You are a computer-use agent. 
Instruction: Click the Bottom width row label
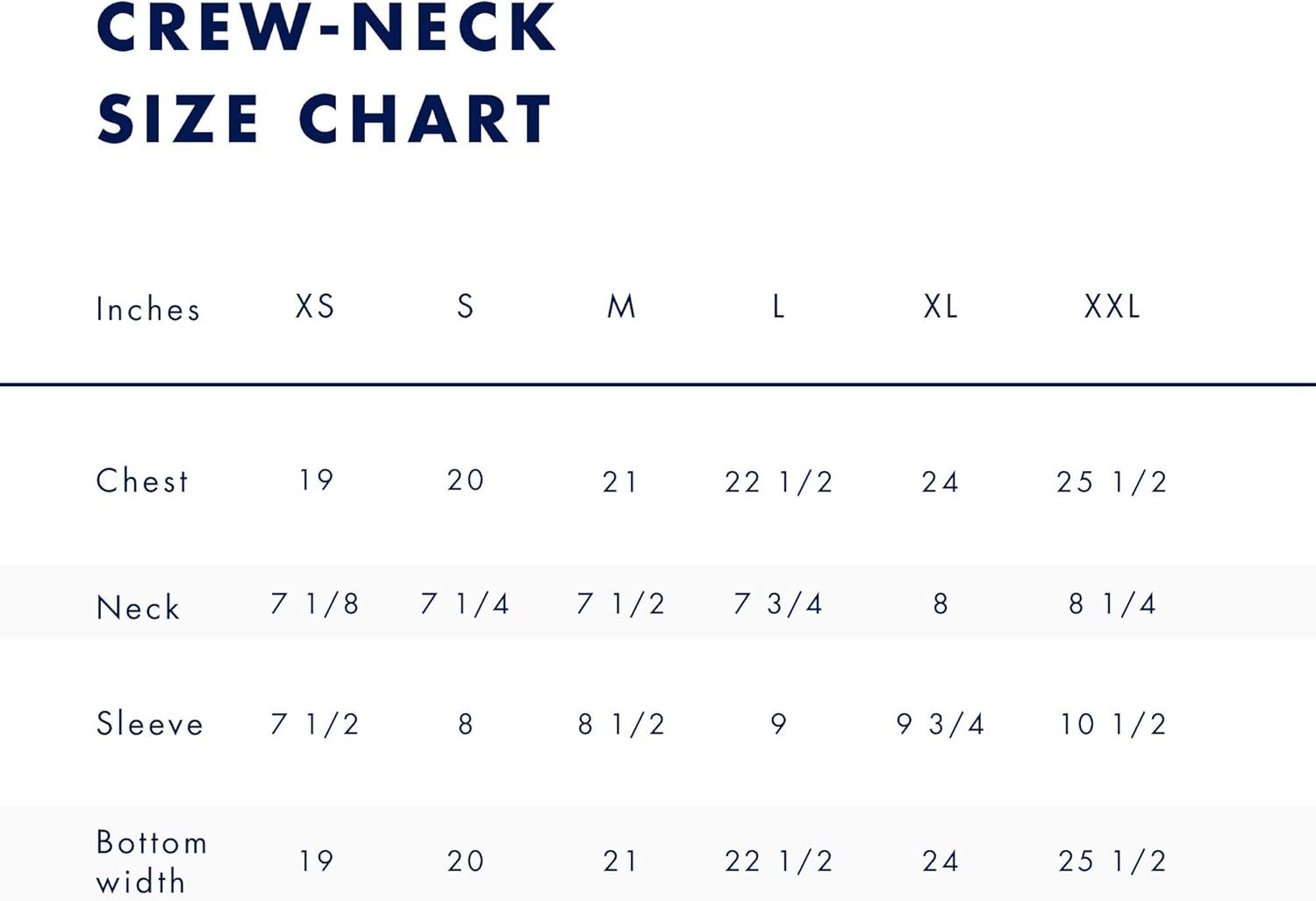(151, 862)
